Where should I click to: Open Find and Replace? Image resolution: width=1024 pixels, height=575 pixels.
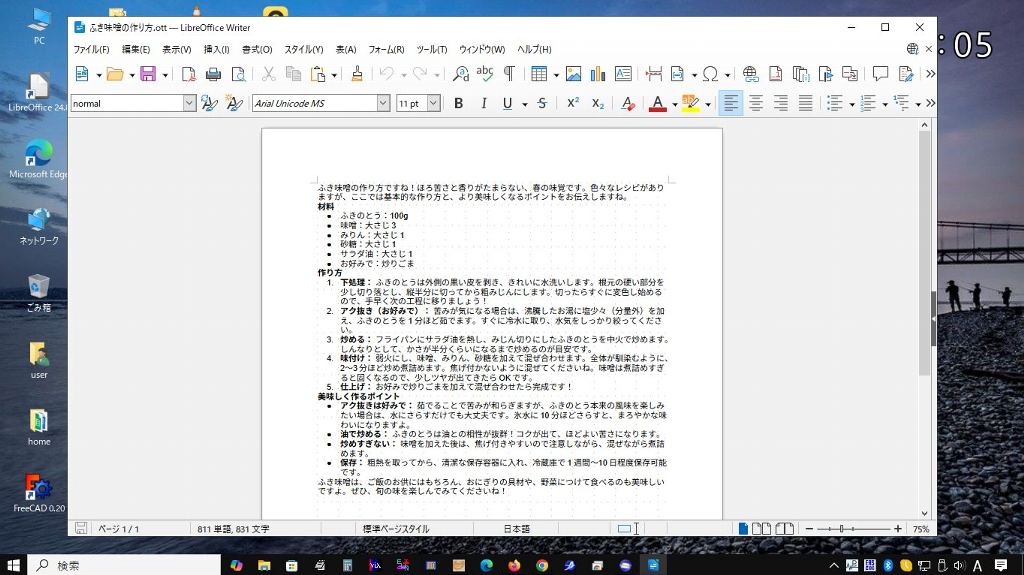(x=461, y=74)
